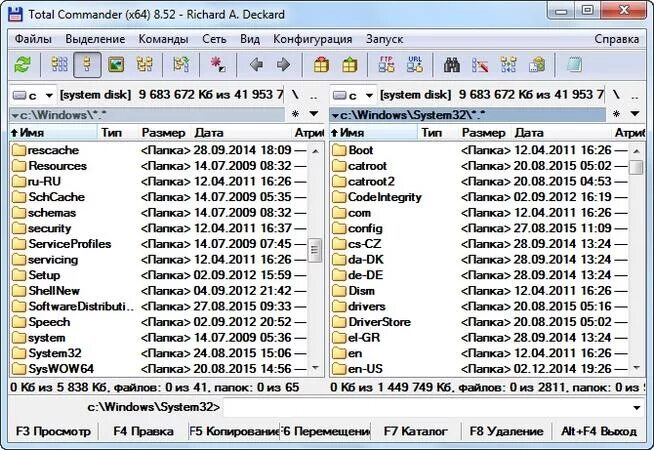Viewport: 654px width, 450px height.
Task: Click F5 Копирование button
Action: 234,431
